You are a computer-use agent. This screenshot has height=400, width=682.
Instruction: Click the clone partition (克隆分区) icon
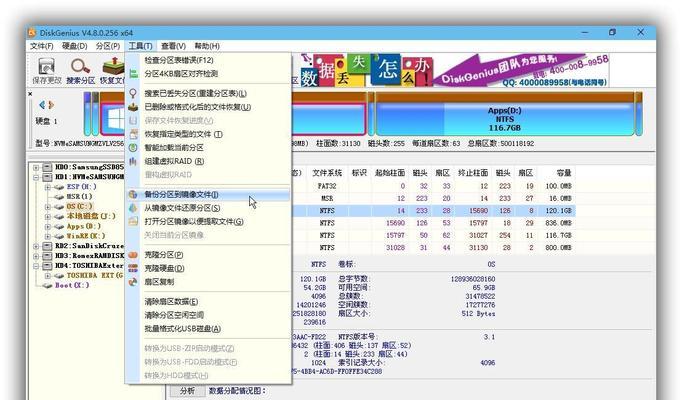(133, 255)
